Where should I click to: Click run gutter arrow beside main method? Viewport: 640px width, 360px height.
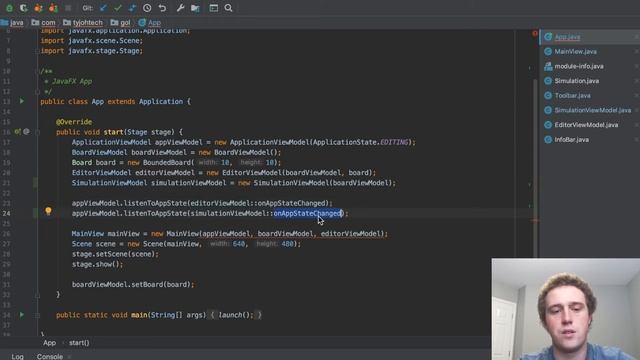(x=22, y=314)
